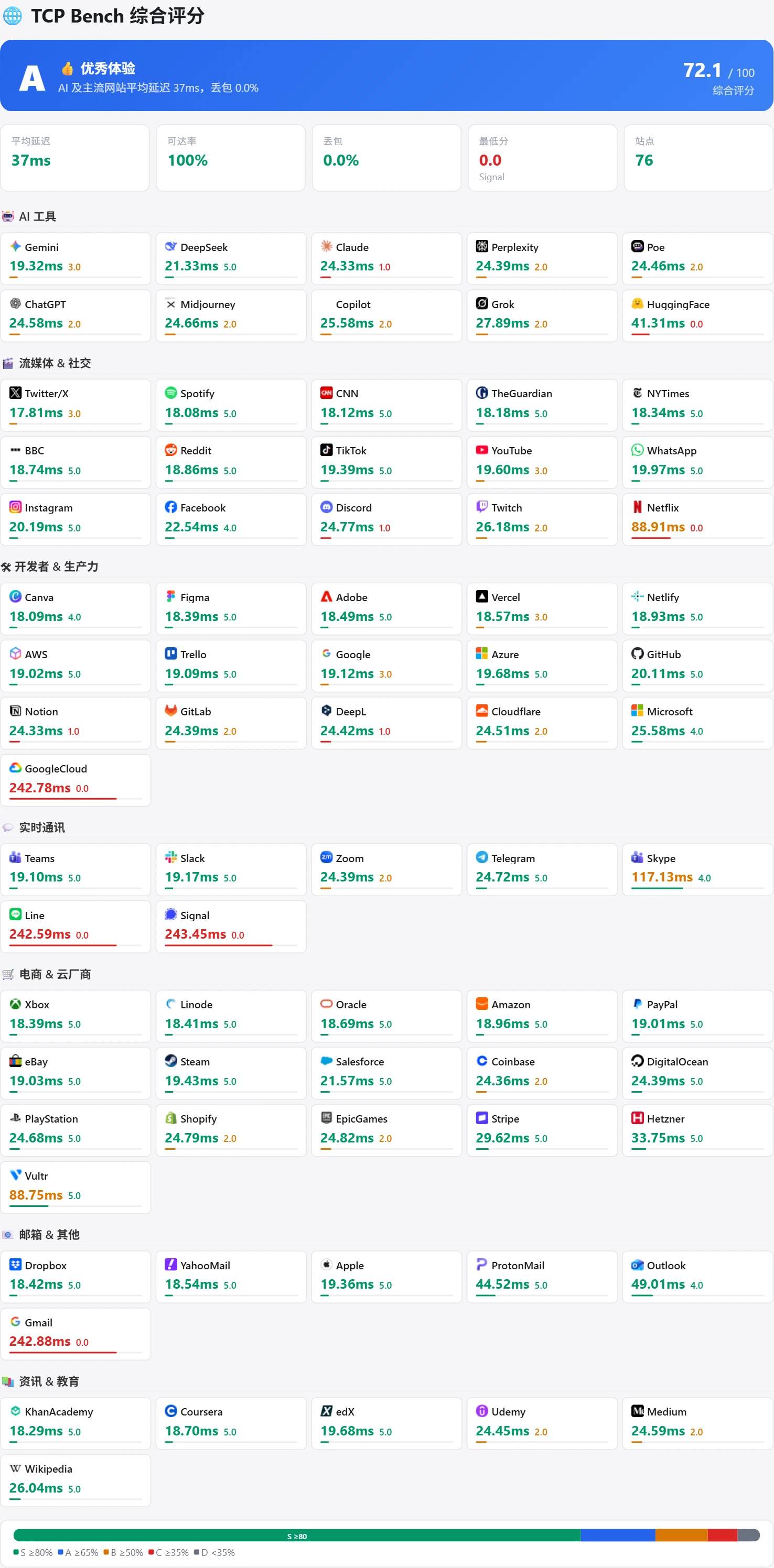The image size is (774, 1568).
Task: Click the Dropbox logo icon
Action: click(15, 1265)
